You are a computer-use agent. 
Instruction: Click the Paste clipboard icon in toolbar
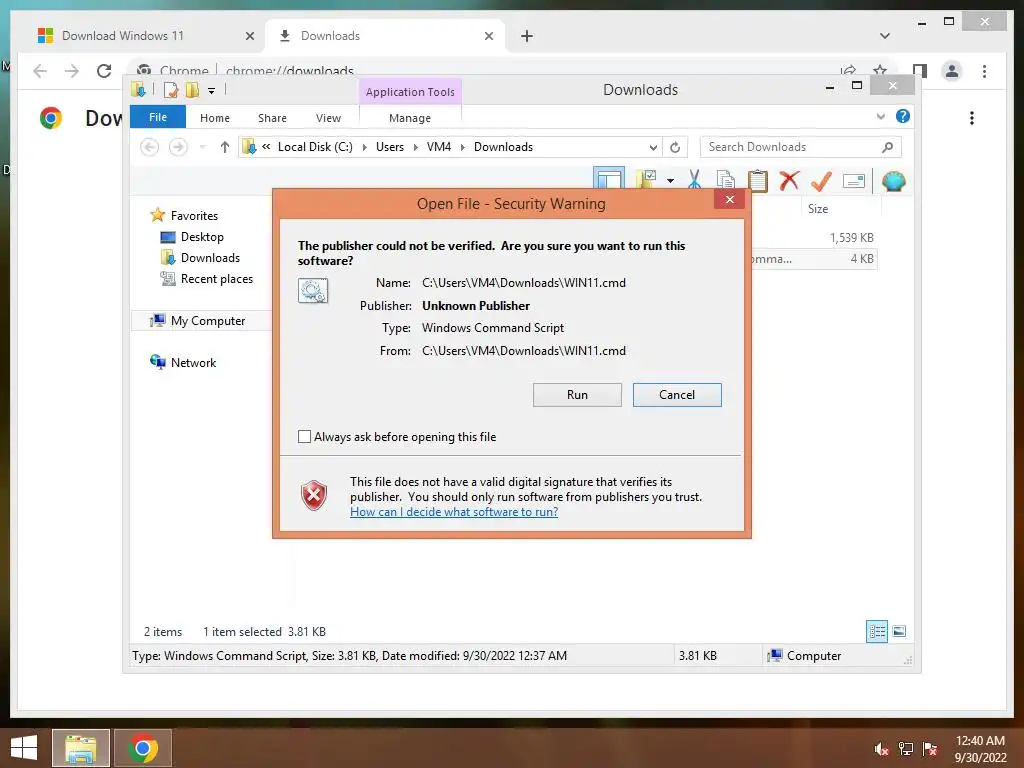click(758, 180)
